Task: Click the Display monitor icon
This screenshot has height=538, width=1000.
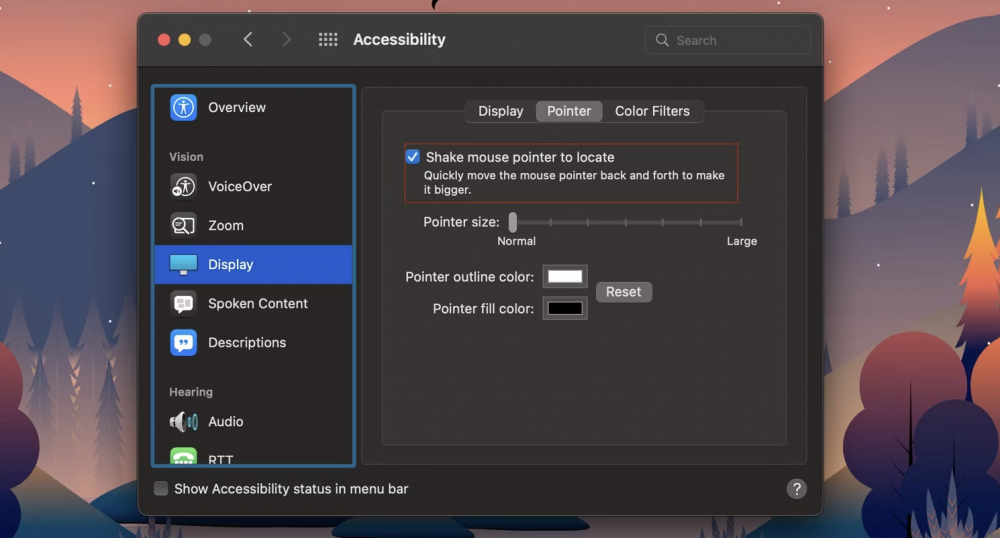Action: click(x=183, y=265)
